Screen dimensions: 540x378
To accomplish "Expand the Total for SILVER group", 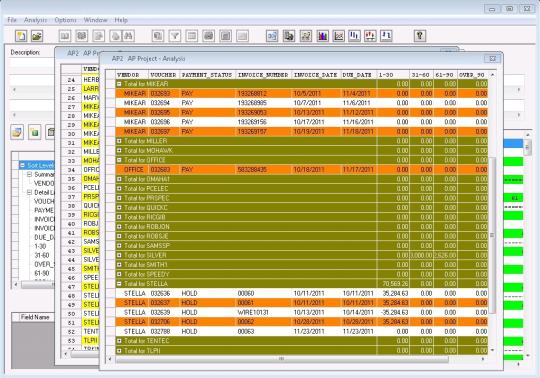I will pos(119,255).
